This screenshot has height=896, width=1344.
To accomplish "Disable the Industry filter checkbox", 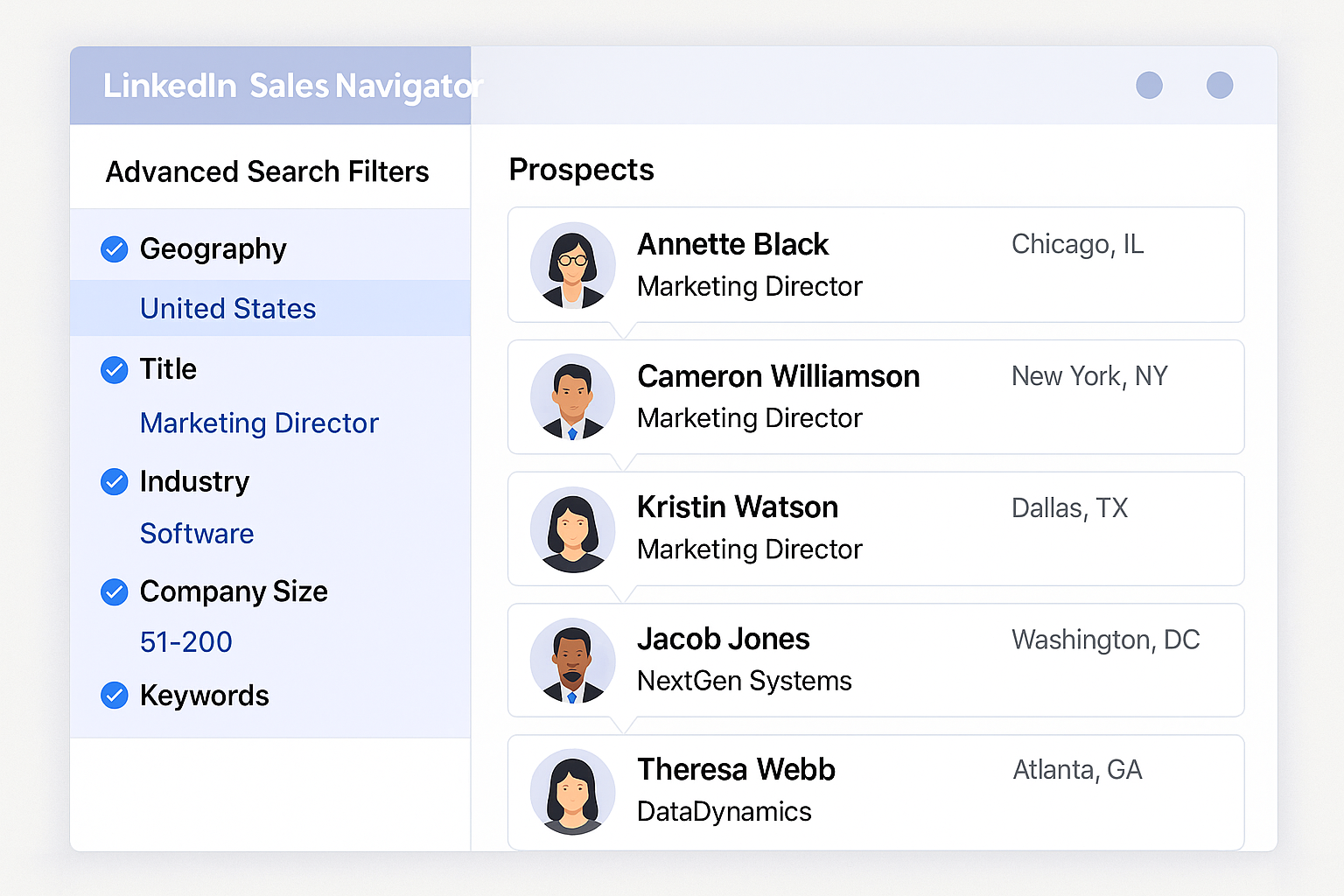I will 115,482.
